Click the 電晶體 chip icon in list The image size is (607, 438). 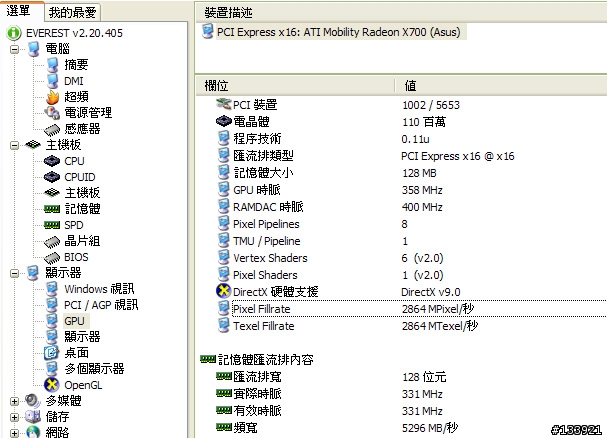[223, 122]
